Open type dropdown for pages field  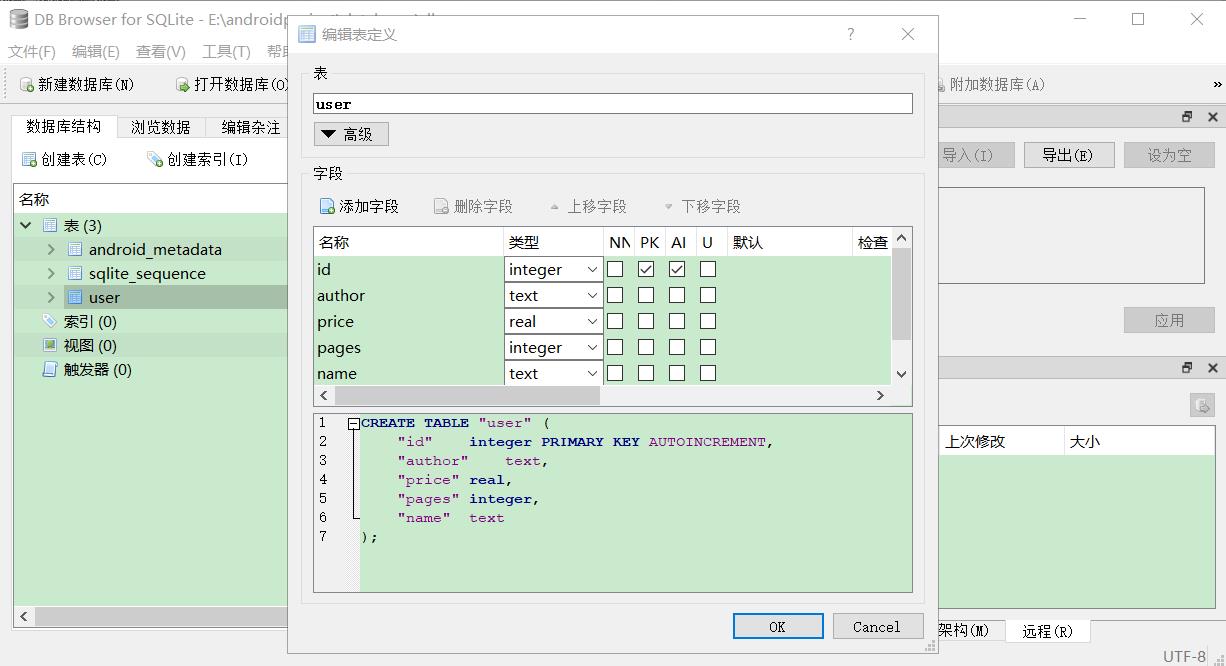(x=553, y=347)
